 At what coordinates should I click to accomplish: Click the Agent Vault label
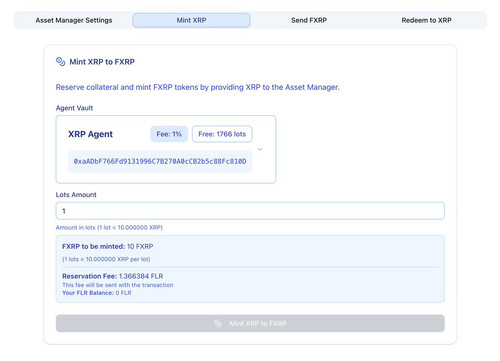pos(74,108)
